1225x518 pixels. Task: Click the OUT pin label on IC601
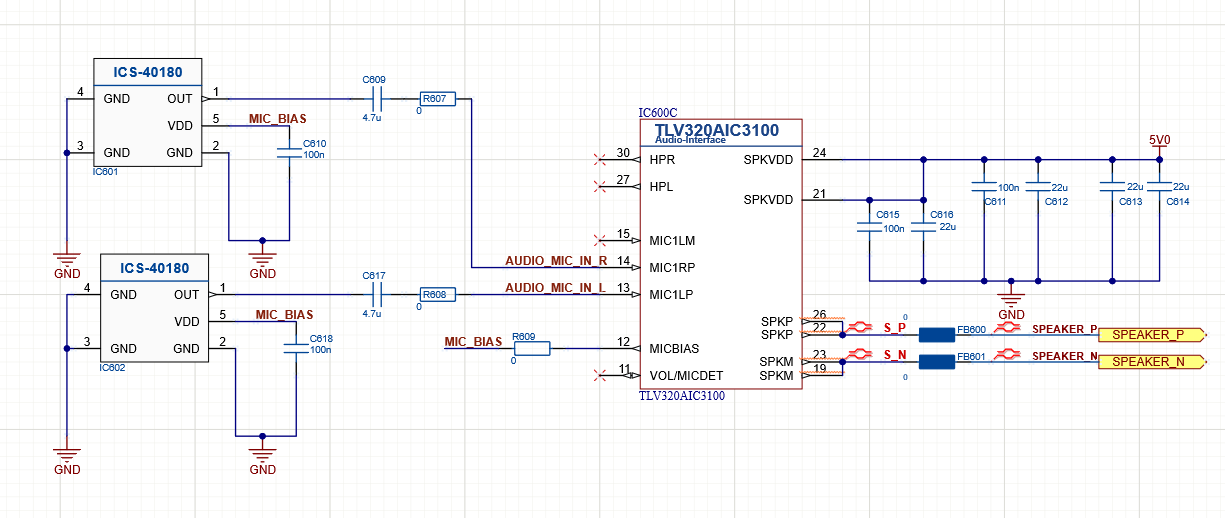click(x=180, y=99)
